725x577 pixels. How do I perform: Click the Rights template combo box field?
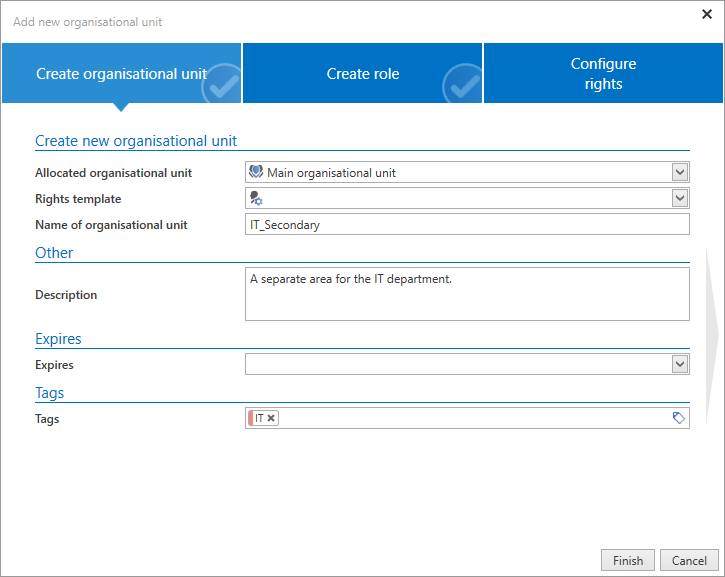click(x=467, y=198)
